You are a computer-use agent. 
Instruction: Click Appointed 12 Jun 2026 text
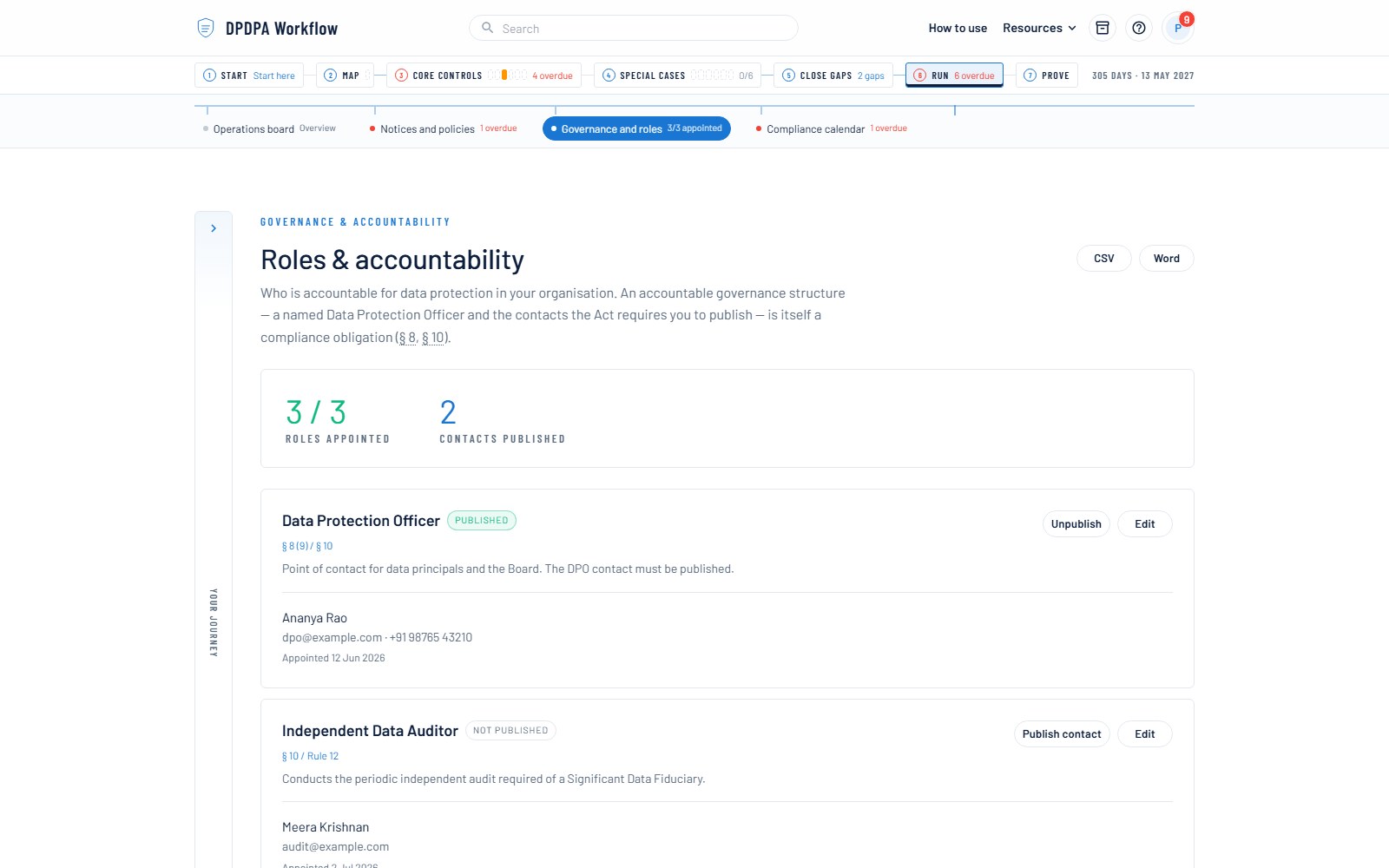(333, 658)
